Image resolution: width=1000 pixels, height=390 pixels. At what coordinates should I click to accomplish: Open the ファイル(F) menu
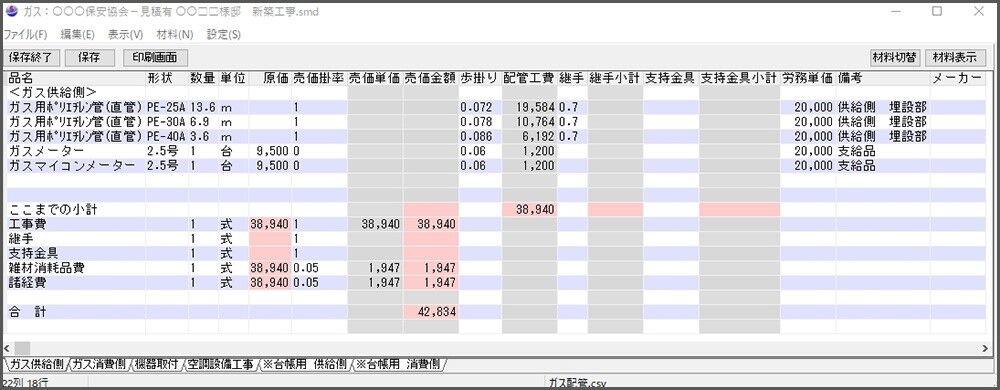26,34
